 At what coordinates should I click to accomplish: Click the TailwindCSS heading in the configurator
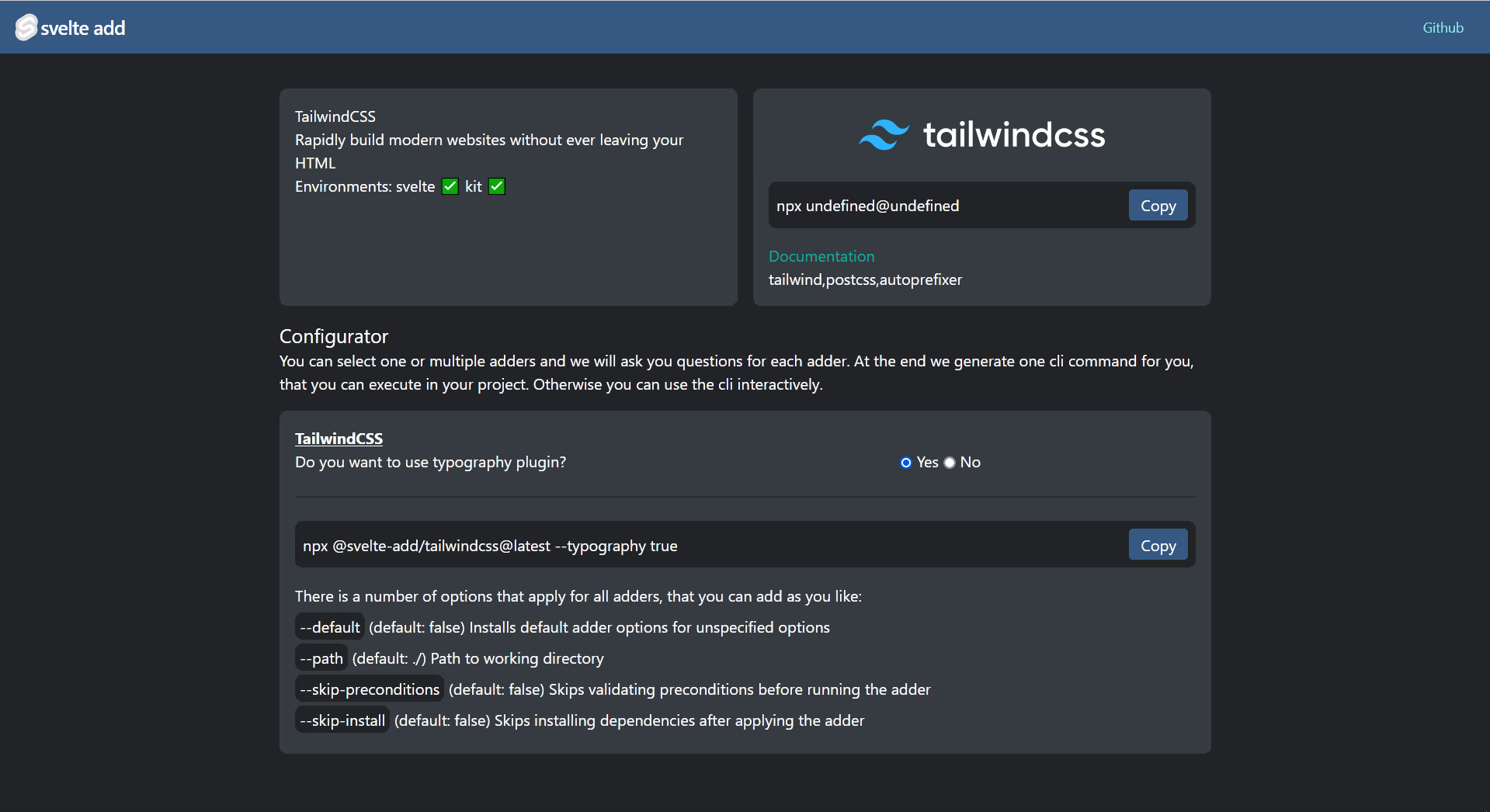[x=339, y=438]
